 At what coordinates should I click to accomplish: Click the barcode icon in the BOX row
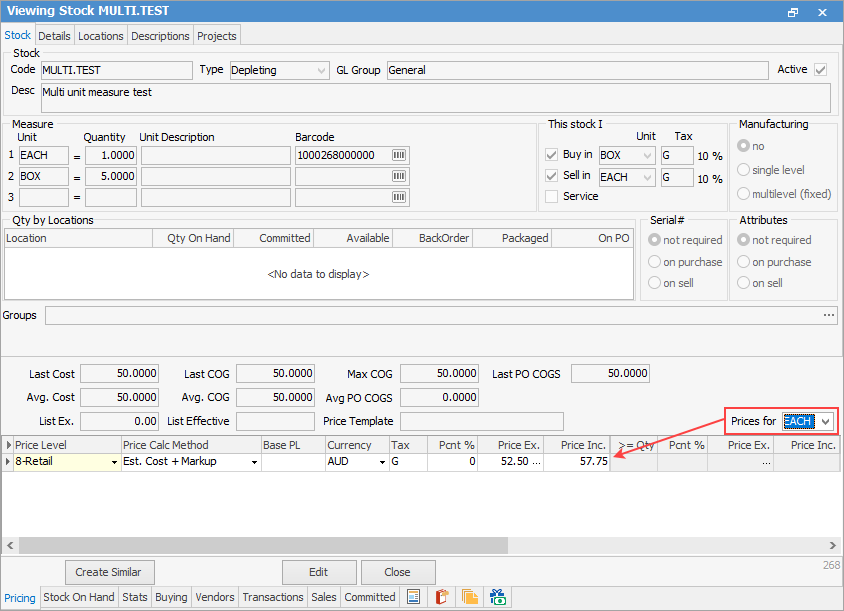tap(399, 176)
